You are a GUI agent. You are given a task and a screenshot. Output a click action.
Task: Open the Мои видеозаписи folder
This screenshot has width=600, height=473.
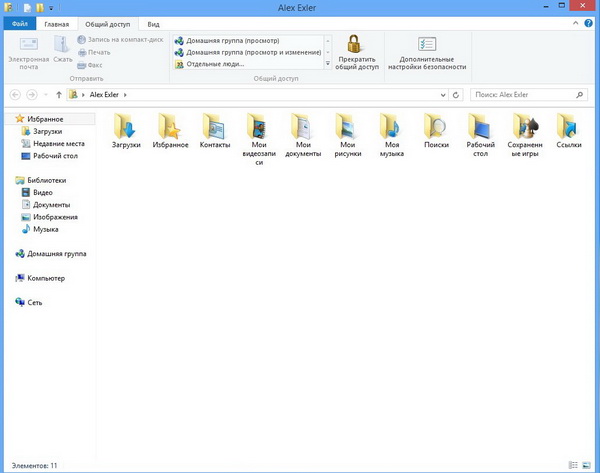click(x=259, y=126)
